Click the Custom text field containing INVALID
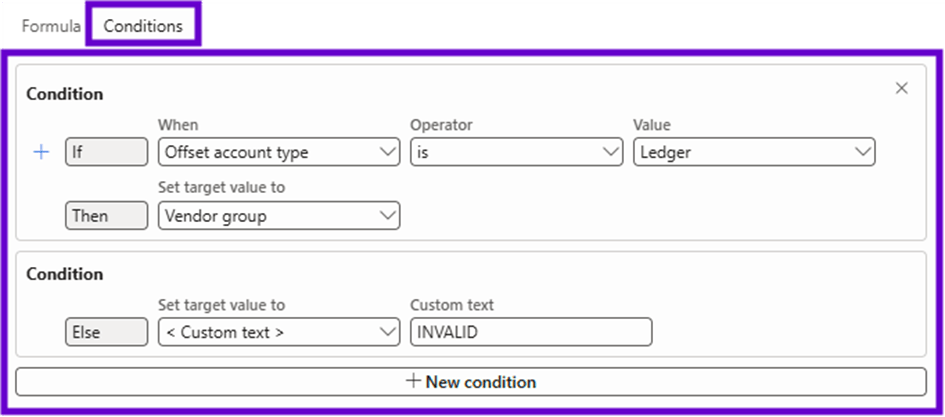This screenshot has height=417, width=945. coord(530,332)
